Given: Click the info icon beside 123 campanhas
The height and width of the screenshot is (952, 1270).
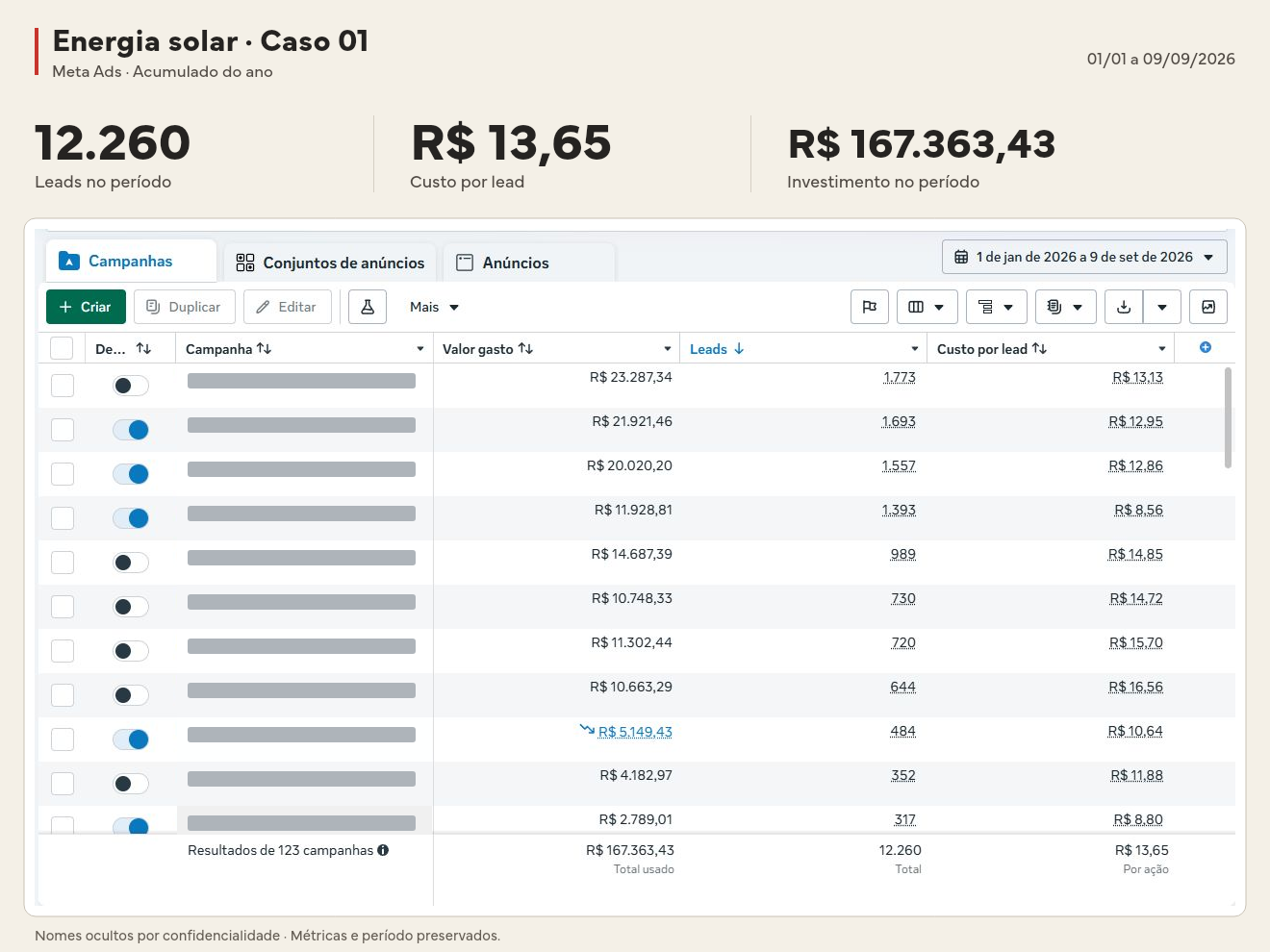Looking at the screenshot, I should click(x=383, y=850).
